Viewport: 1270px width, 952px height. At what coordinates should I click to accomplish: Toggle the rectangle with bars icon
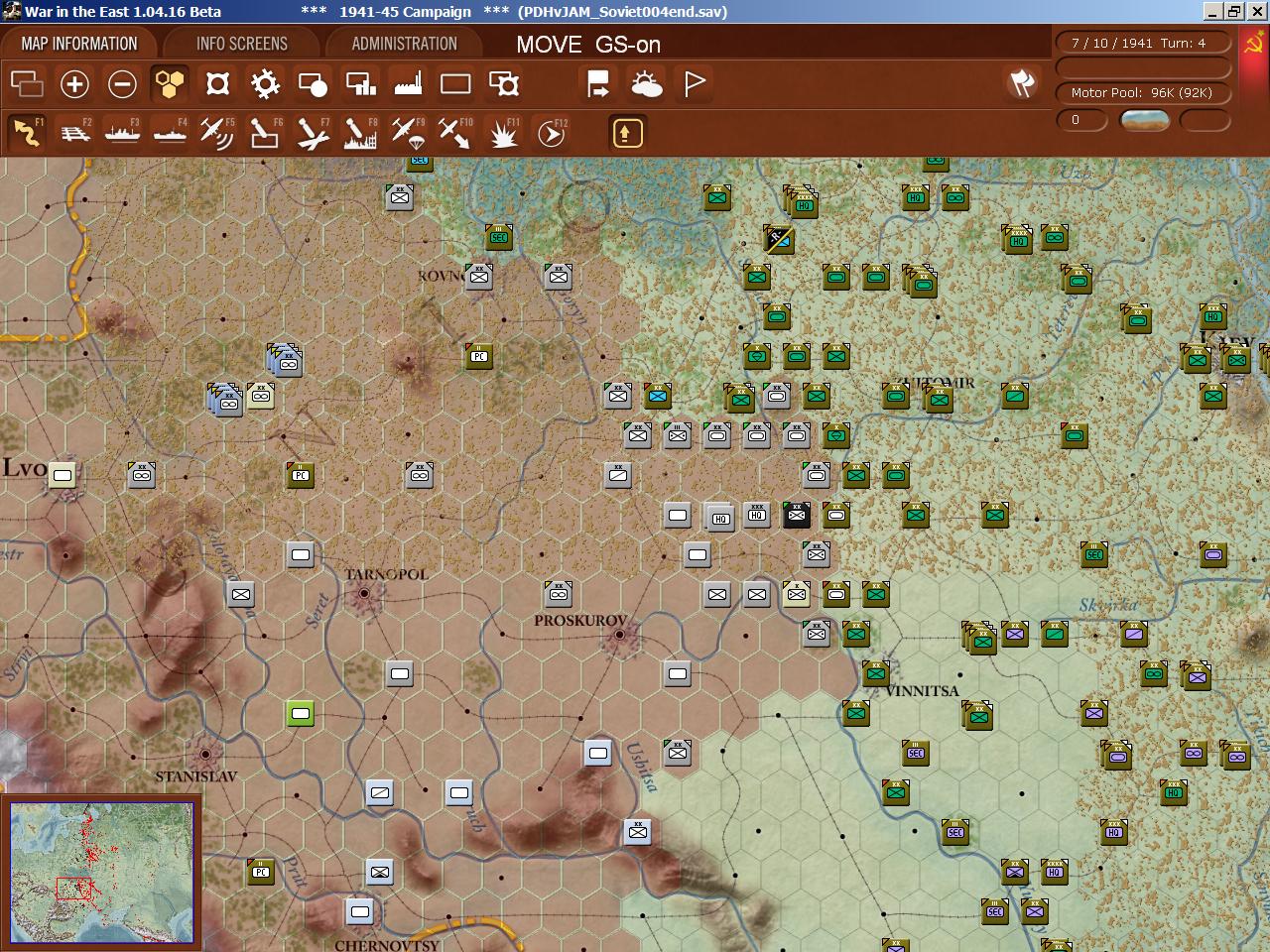[360, 84]
